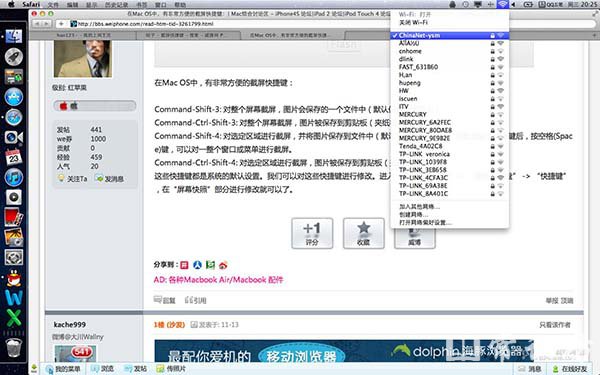
Task: Go back with Safari's back arrow
Action: tap(38, 24)
